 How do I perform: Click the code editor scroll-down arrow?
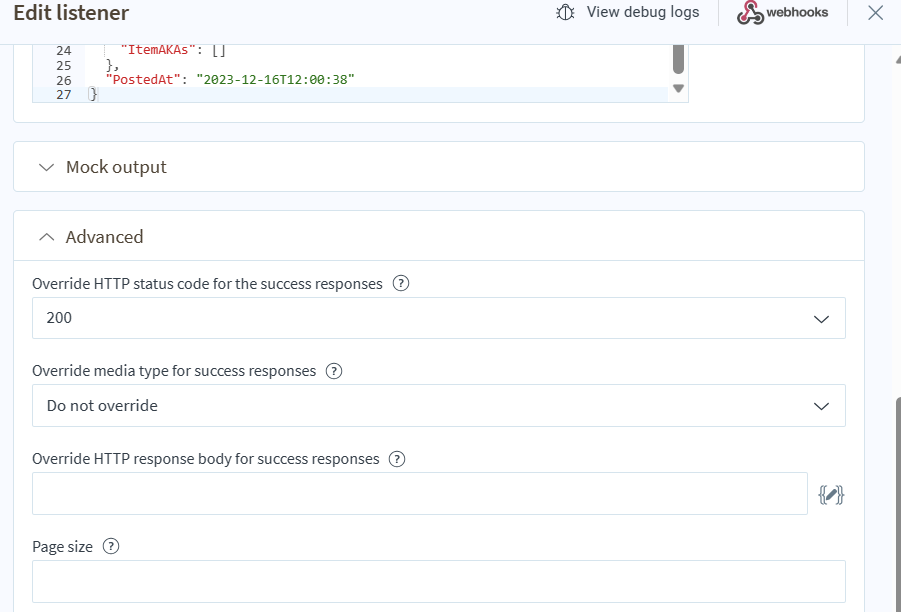(x=678, y=88)
